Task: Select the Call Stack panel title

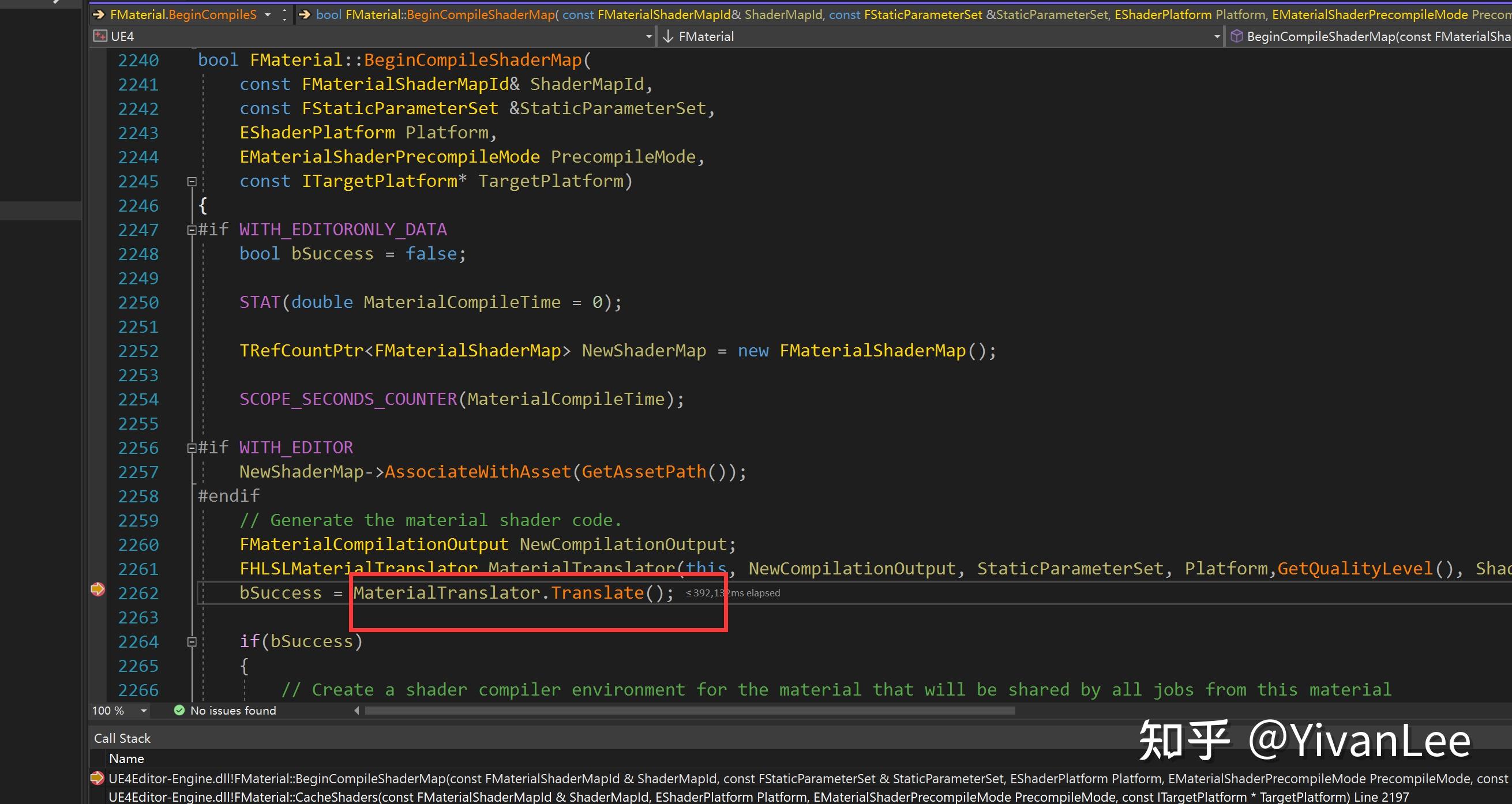Action: coord(122,738)
